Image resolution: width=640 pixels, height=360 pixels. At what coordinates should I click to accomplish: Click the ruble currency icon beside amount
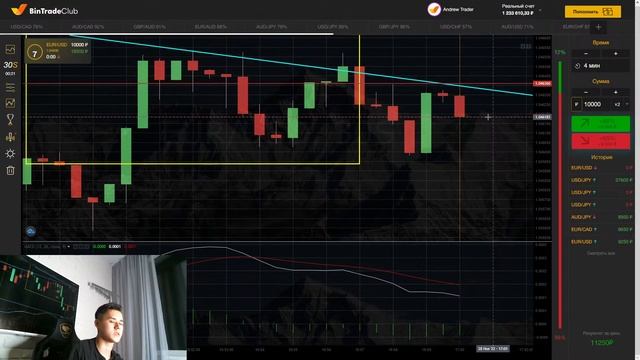[576, 104]
